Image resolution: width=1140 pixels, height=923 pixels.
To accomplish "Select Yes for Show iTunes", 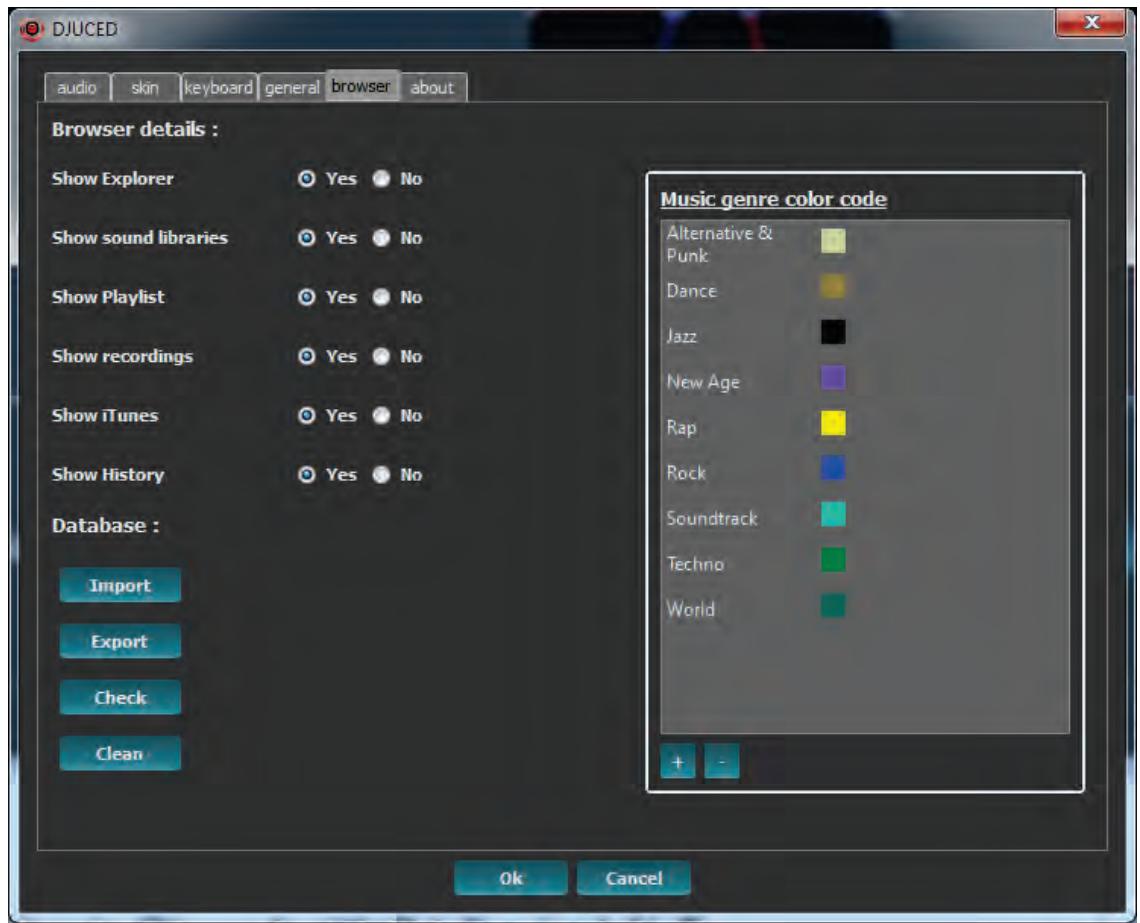I will pos(307,416).
